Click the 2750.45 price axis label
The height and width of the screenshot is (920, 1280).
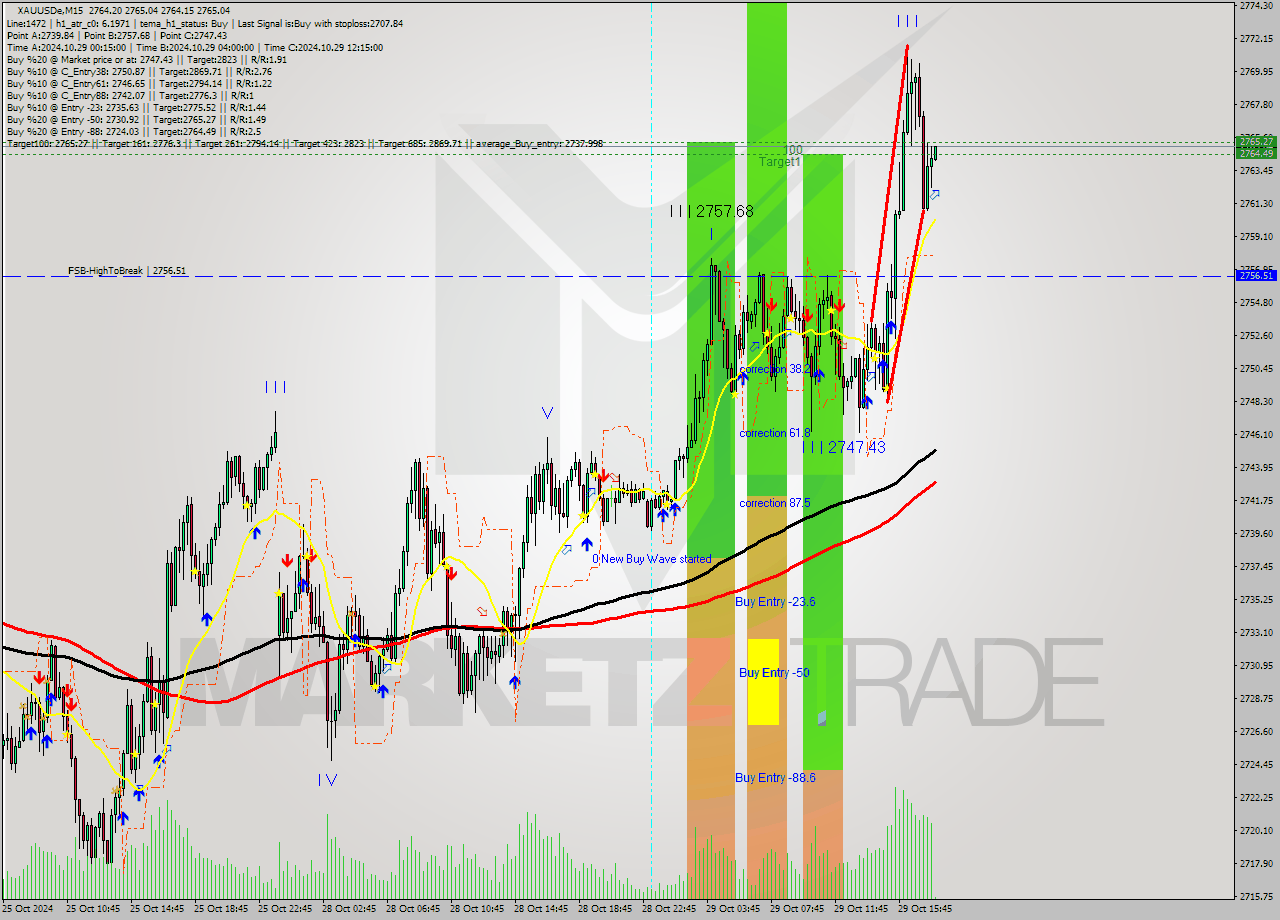pyautogui.click(x=1256, y=369)
